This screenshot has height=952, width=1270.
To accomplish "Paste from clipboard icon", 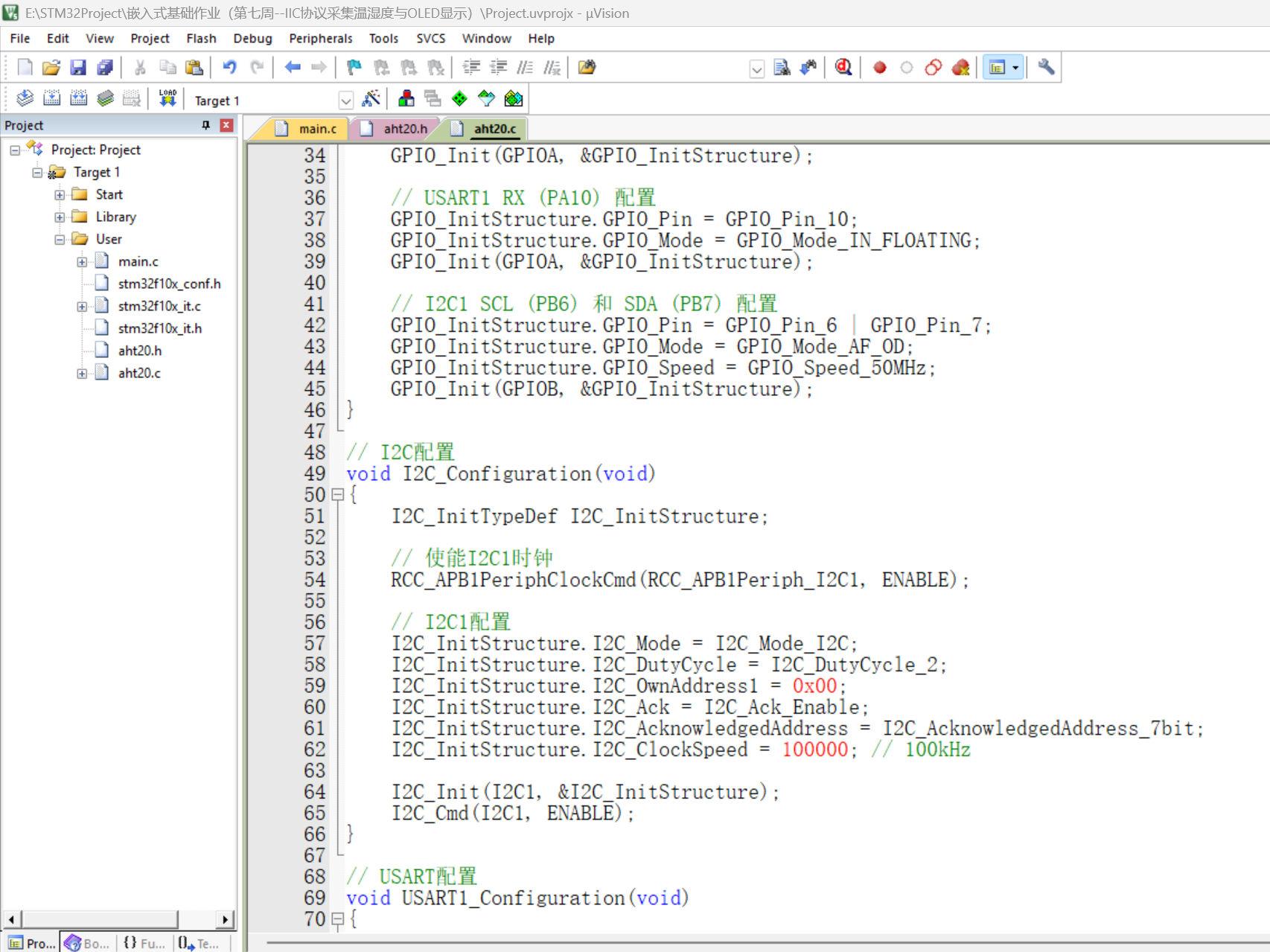I will coord(194,68).
